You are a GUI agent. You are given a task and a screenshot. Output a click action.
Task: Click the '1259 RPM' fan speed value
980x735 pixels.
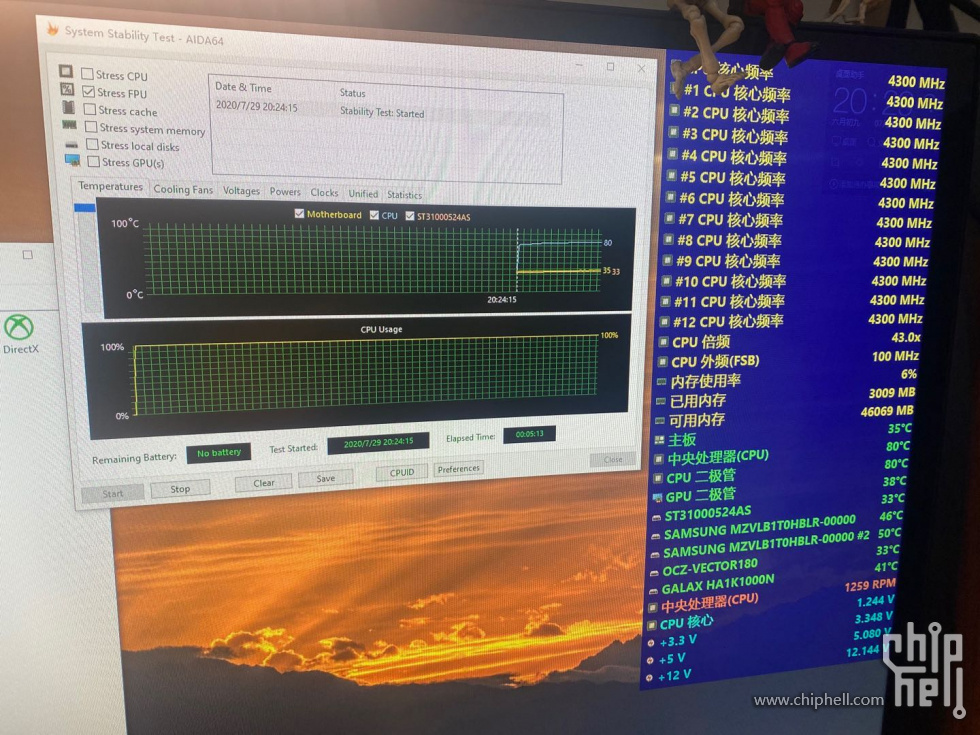click(x=869, y=586)
